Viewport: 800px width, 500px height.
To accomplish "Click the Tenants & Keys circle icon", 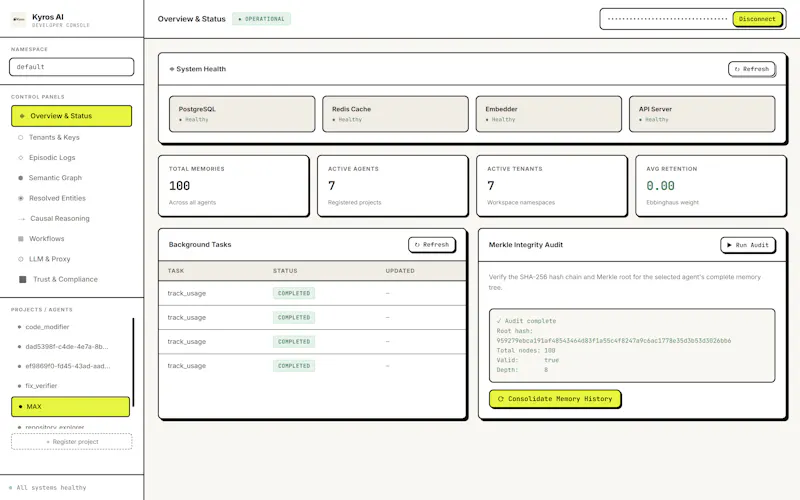I will click(x=20, y=137).
